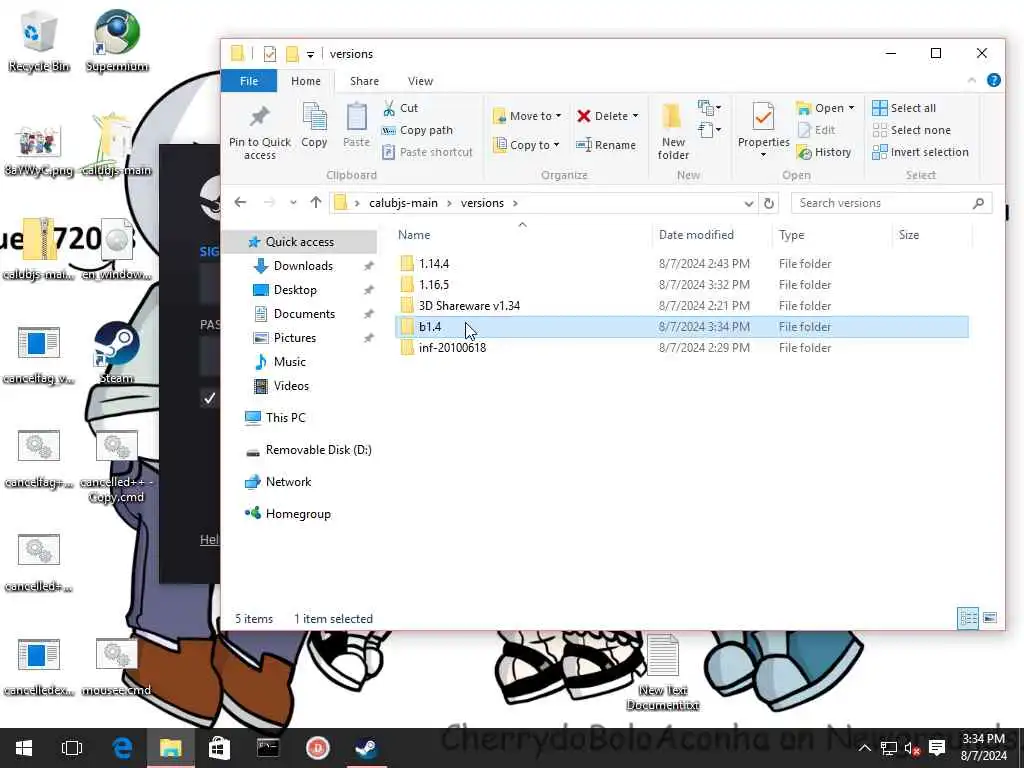1024x768 pixels.
Task: Toggle remember-me checkbox in Steam window
Action: pyautogui.click(x=209, y=398)
